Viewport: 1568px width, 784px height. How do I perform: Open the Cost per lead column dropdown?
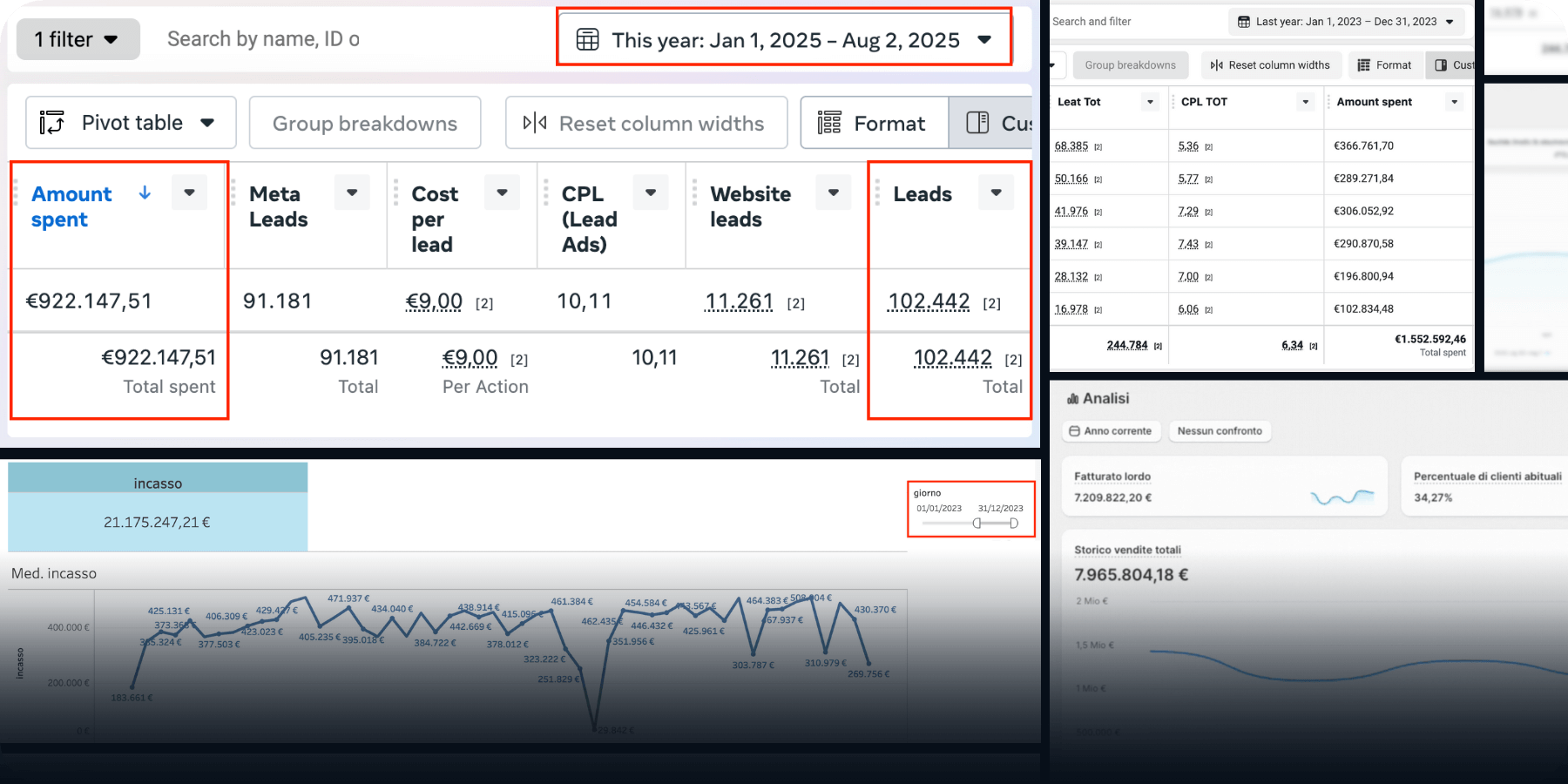tap(502, 193)
